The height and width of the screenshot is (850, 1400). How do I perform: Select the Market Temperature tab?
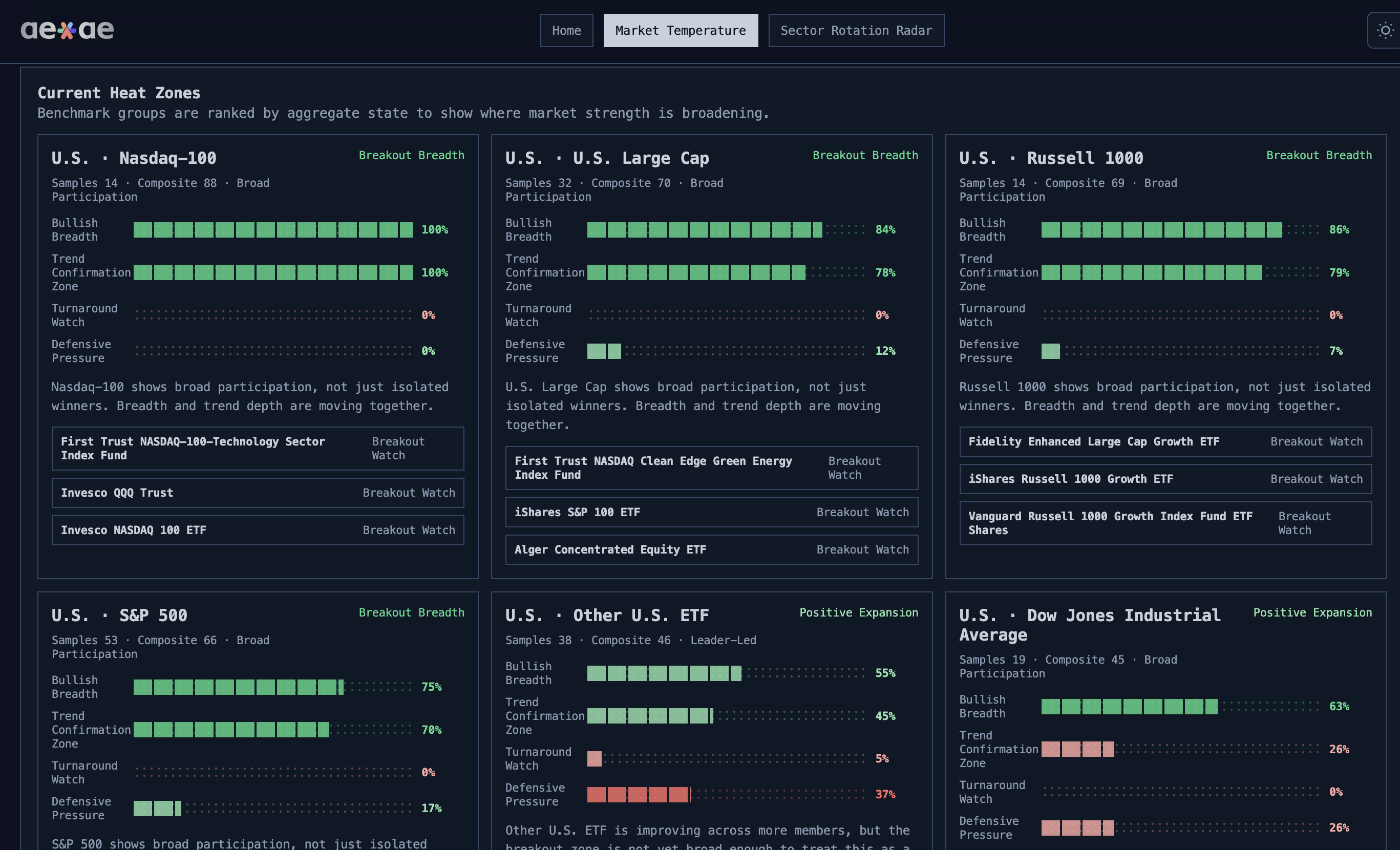tap(680, 30)
